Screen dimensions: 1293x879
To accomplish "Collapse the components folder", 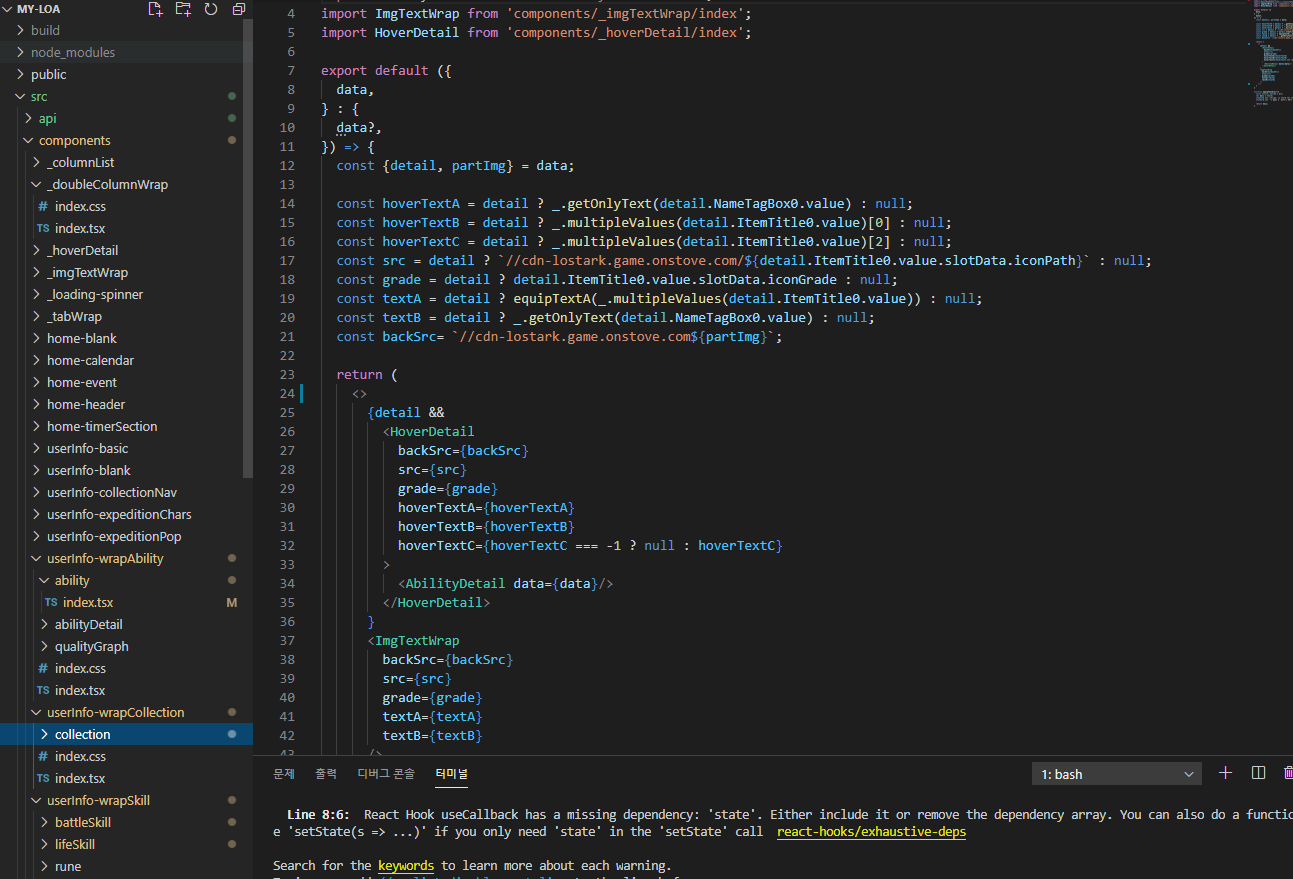I will click(124, 140).
